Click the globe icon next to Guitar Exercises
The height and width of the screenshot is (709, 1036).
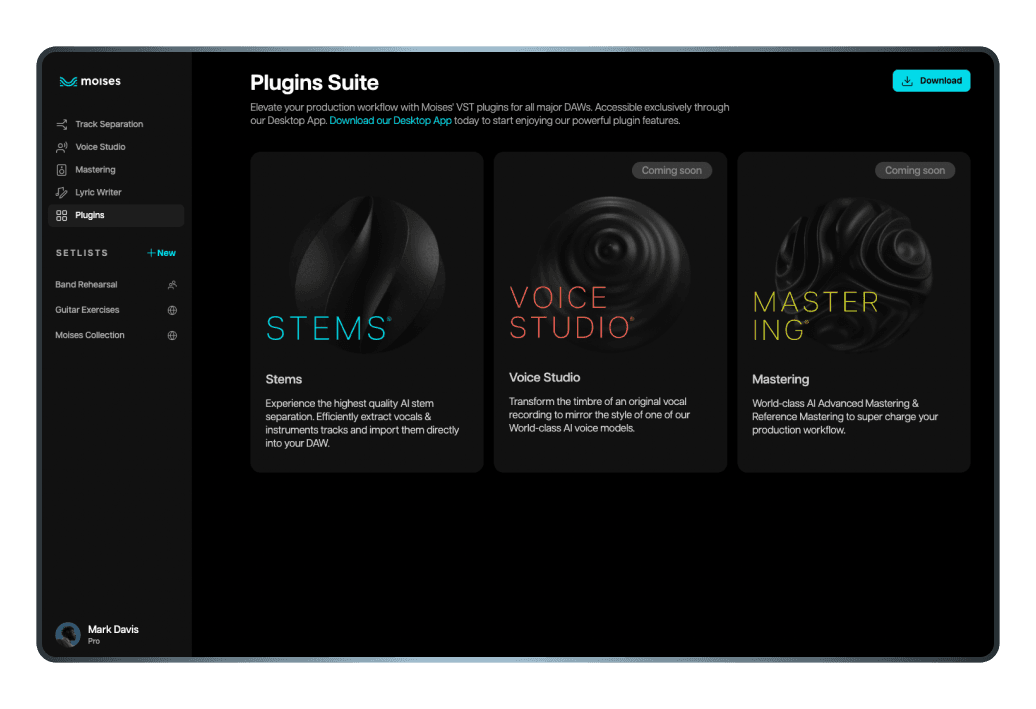tap(172, 310)
